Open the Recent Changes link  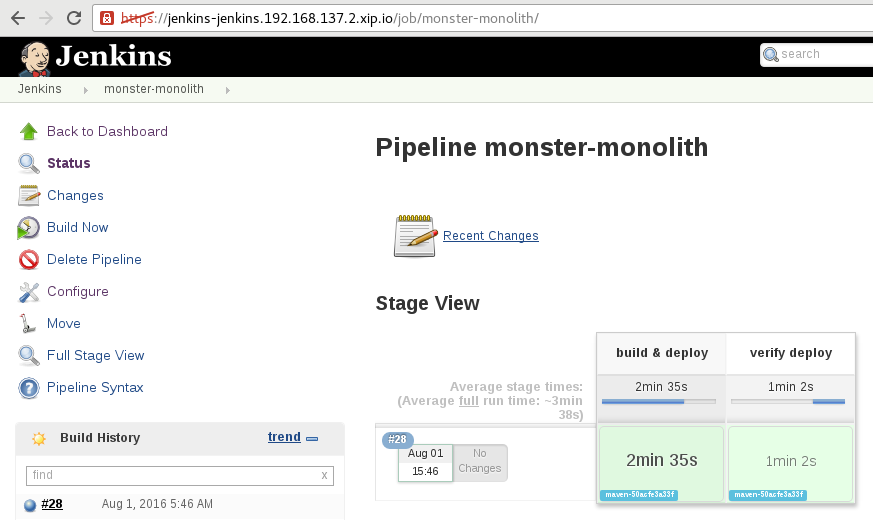[x=490, y=236]
